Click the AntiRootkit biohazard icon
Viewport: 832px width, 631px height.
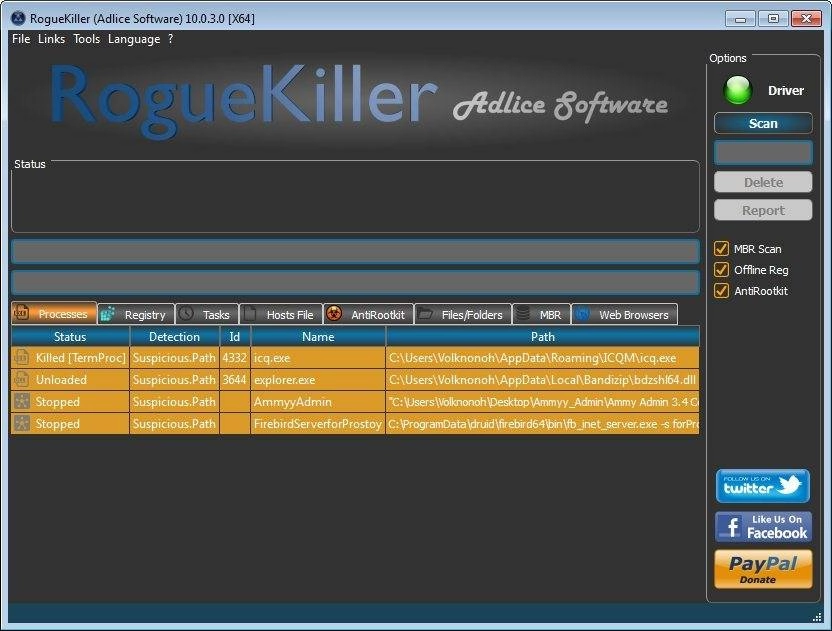334,314
